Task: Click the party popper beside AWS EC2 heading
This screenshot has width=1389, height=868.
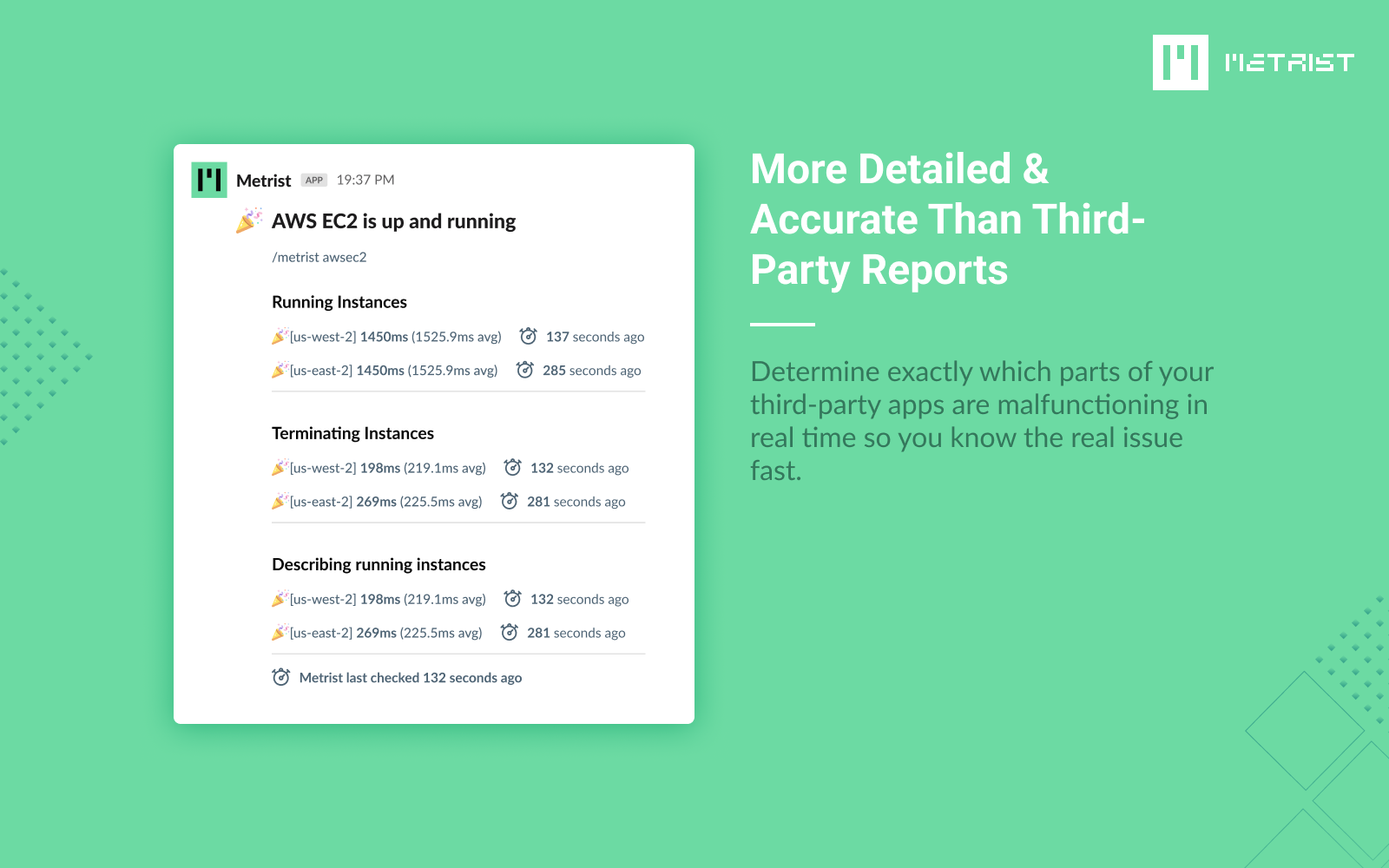Action: click(249, 220)
